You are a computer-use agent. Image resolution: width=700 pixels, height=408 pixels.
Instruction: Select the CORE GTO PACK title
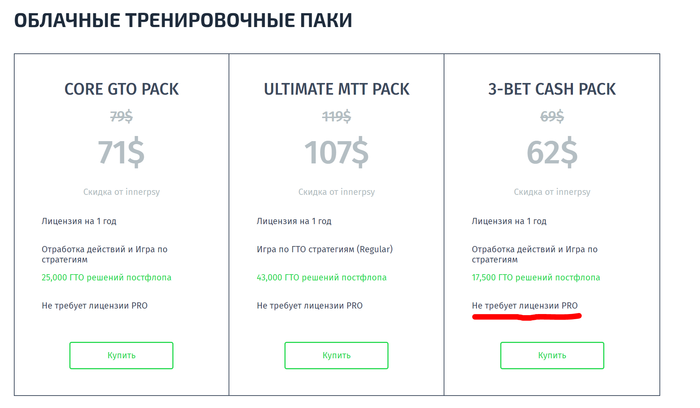(x=121, y=89)
